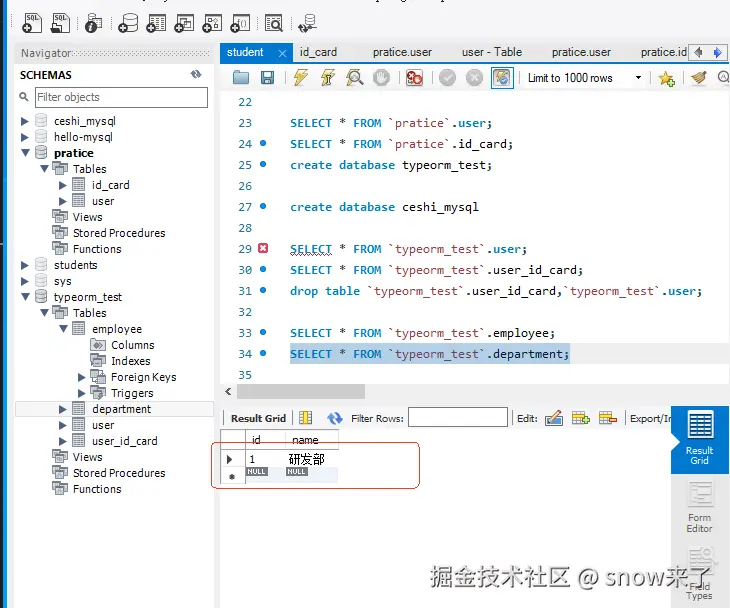Toggle stop-on-error script icon
Viewport: 730px width, 608px height.
point(414,77)
